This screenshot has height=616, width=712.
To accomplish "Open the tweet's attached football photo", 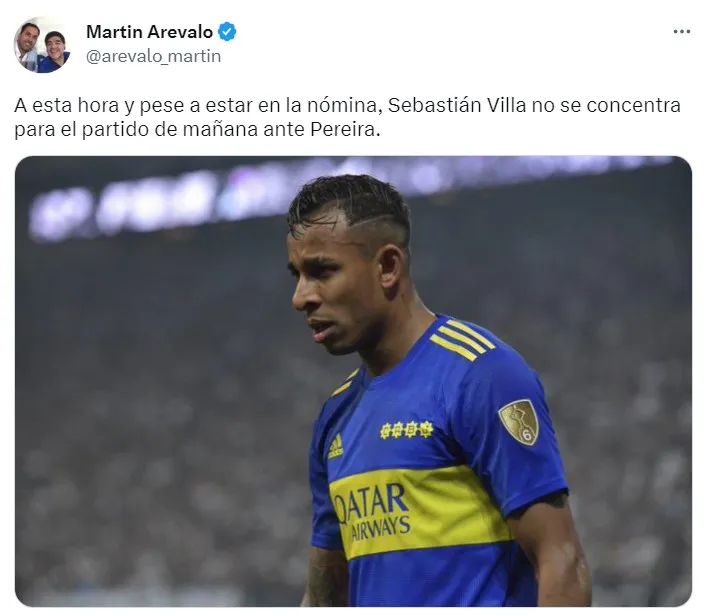I will [x=353, y=381].
